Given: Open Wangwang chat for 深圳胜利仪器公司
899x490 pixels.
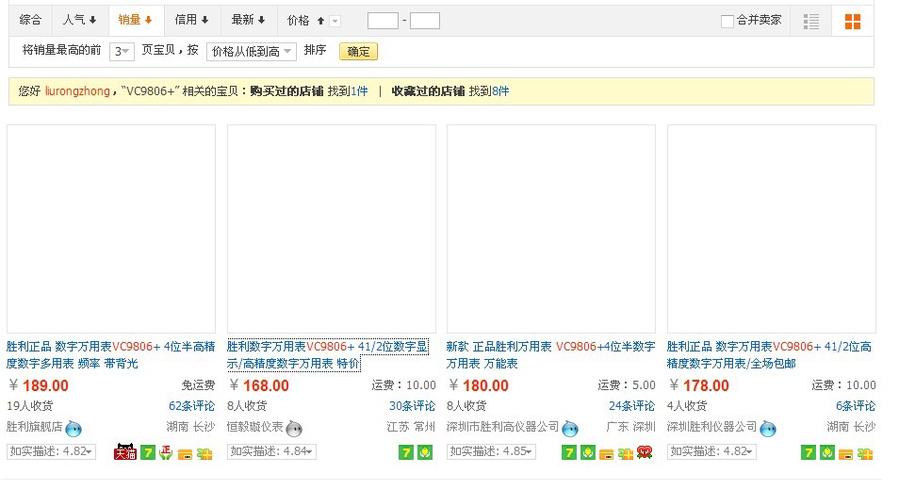Looking at the screenshot, I should tap(768, 428).
